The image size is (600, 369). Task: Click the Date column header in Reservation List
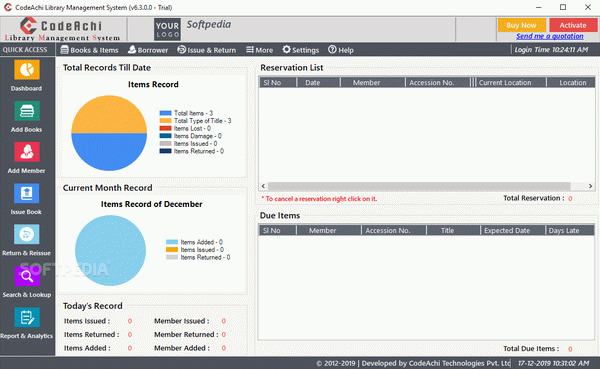tap(318, 83)
